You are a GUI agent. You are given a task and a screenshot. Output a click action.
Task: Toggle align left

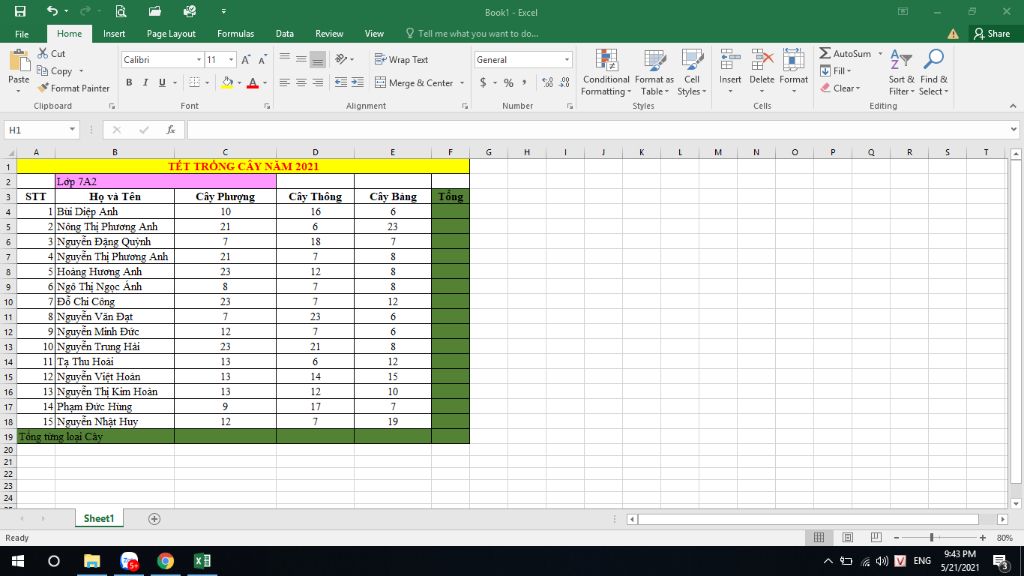coord(284,82)
